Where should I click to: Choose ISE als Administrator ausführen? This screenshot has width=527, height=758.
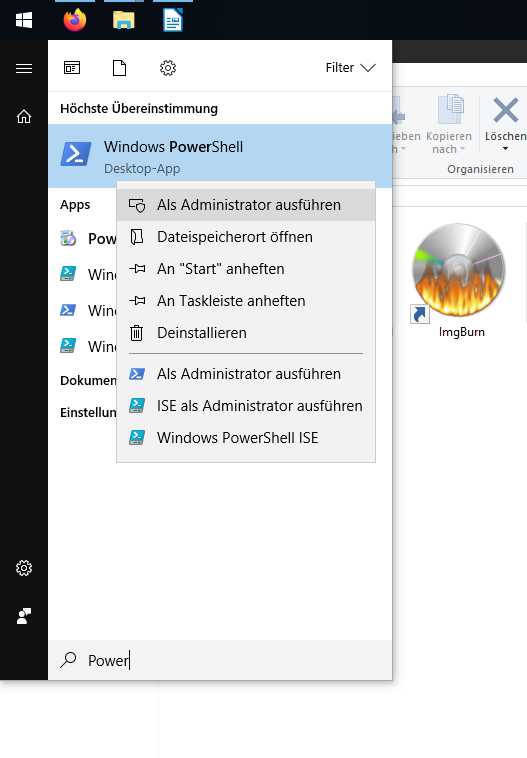point(246,406)
